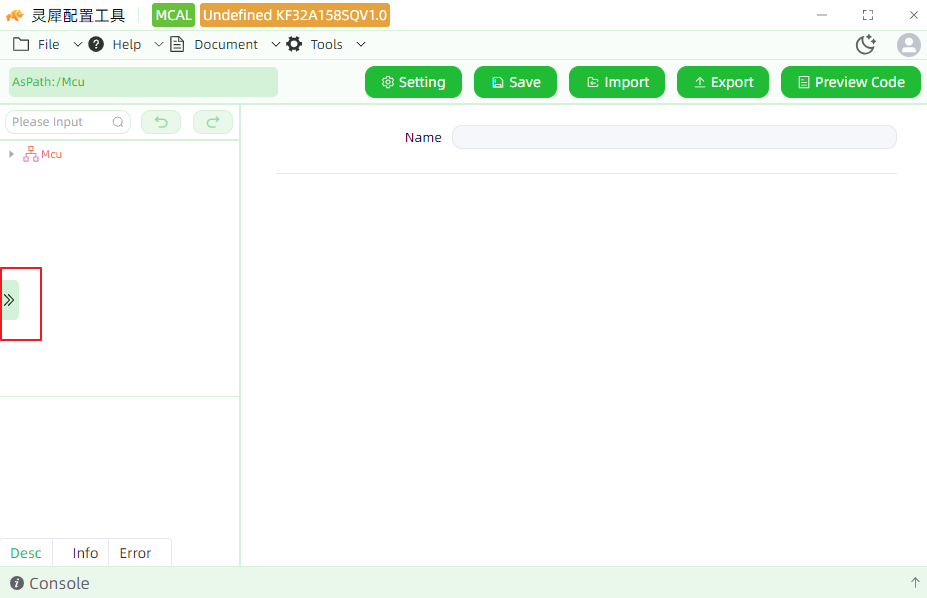The image size is (927, 598).
Task: Close the application window
Action: click(x=913, y=15)
